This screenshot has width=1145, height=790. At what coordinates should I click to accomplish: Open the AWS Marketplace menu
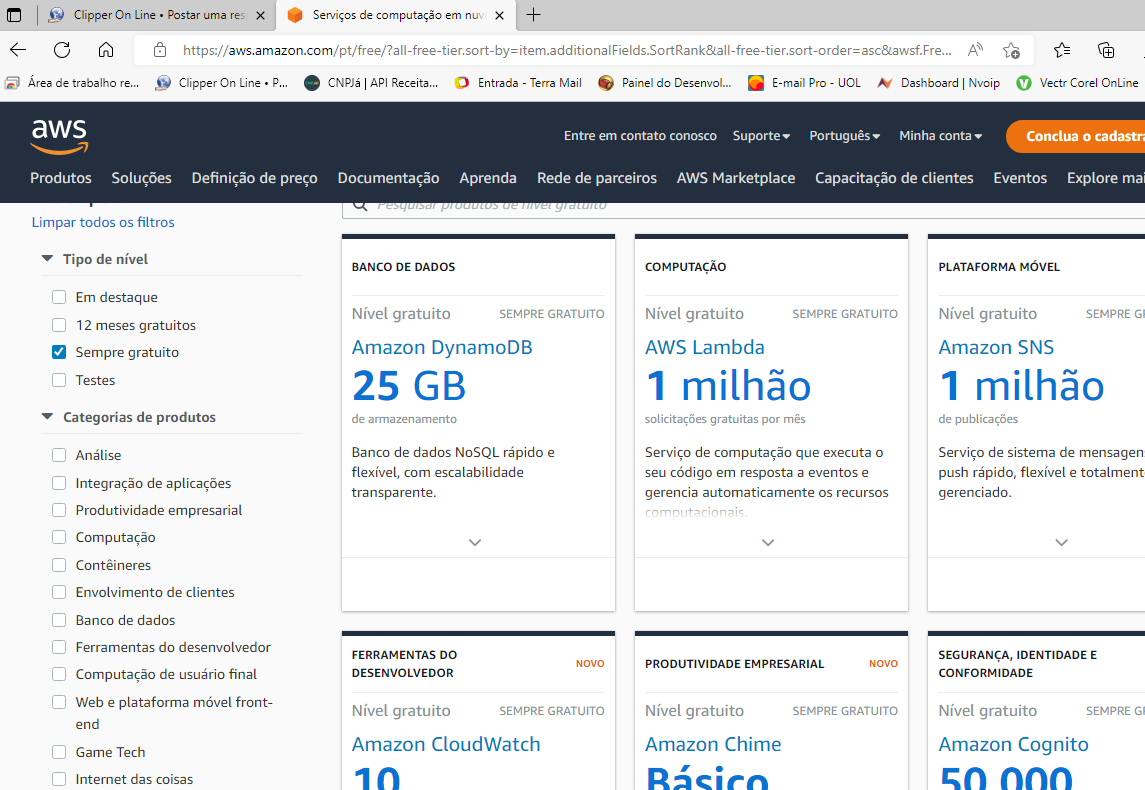tap(736, 178)
